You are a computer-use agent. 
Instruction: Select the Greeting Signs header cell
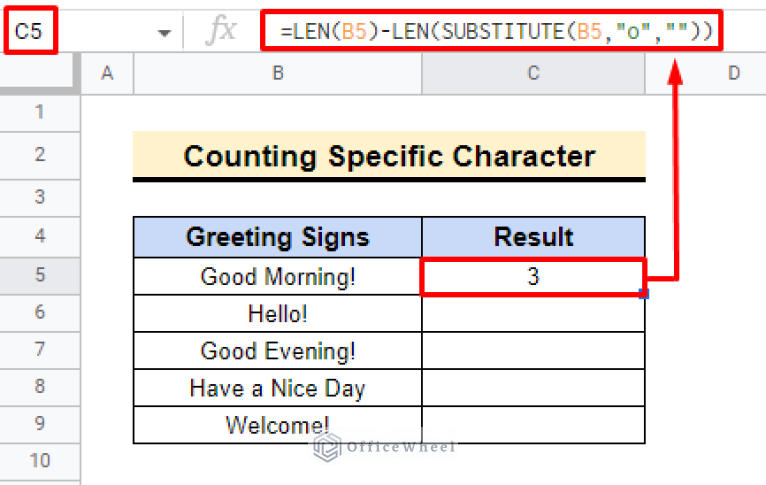(x=277, y=237)
